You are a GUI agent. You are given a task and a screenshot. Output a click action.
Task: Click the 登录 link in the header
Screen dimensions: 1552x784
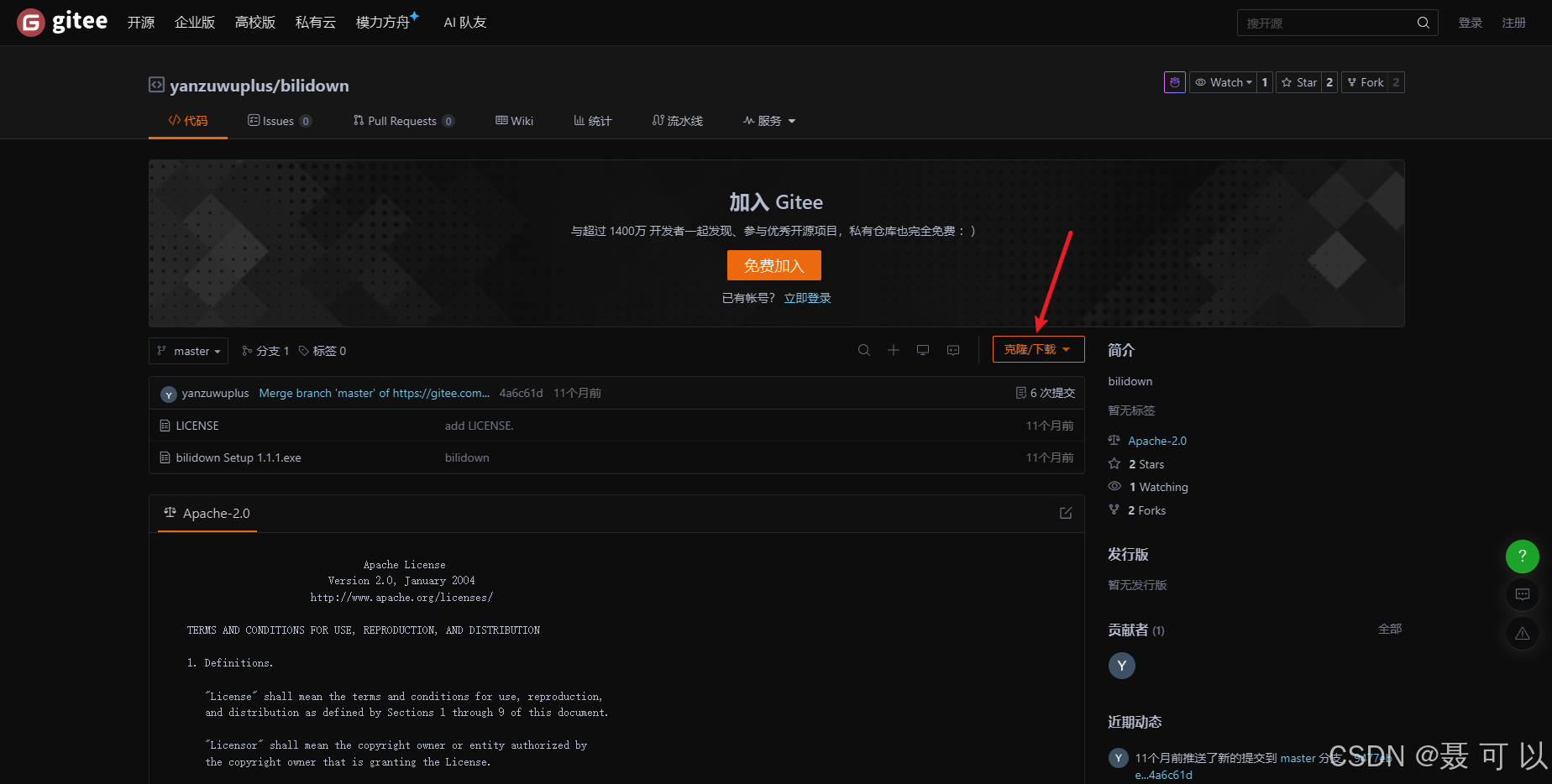pyautogui.click(x=1471, y=23)
